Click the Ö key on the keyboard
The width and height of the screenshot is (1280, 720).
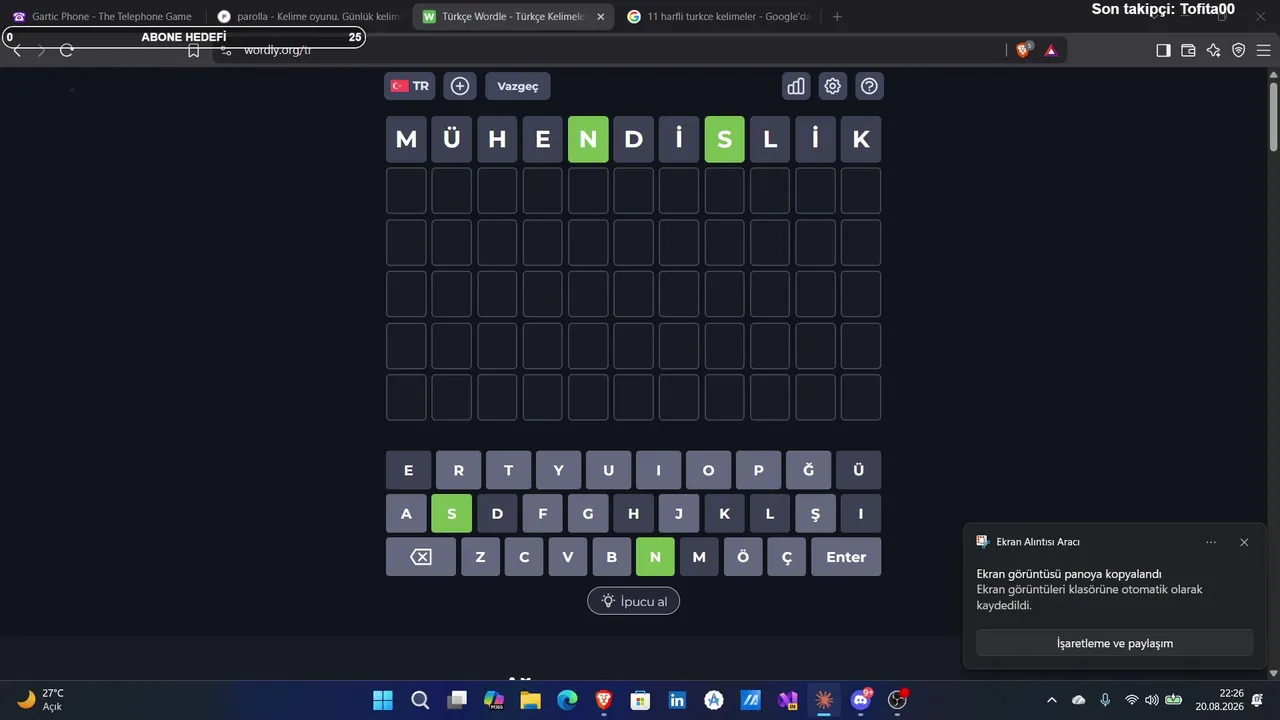(743, 557)
